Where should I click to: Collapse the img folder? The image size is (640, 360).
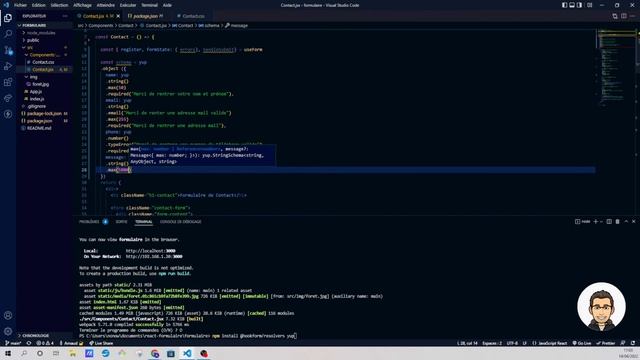(x=45, y=77)
